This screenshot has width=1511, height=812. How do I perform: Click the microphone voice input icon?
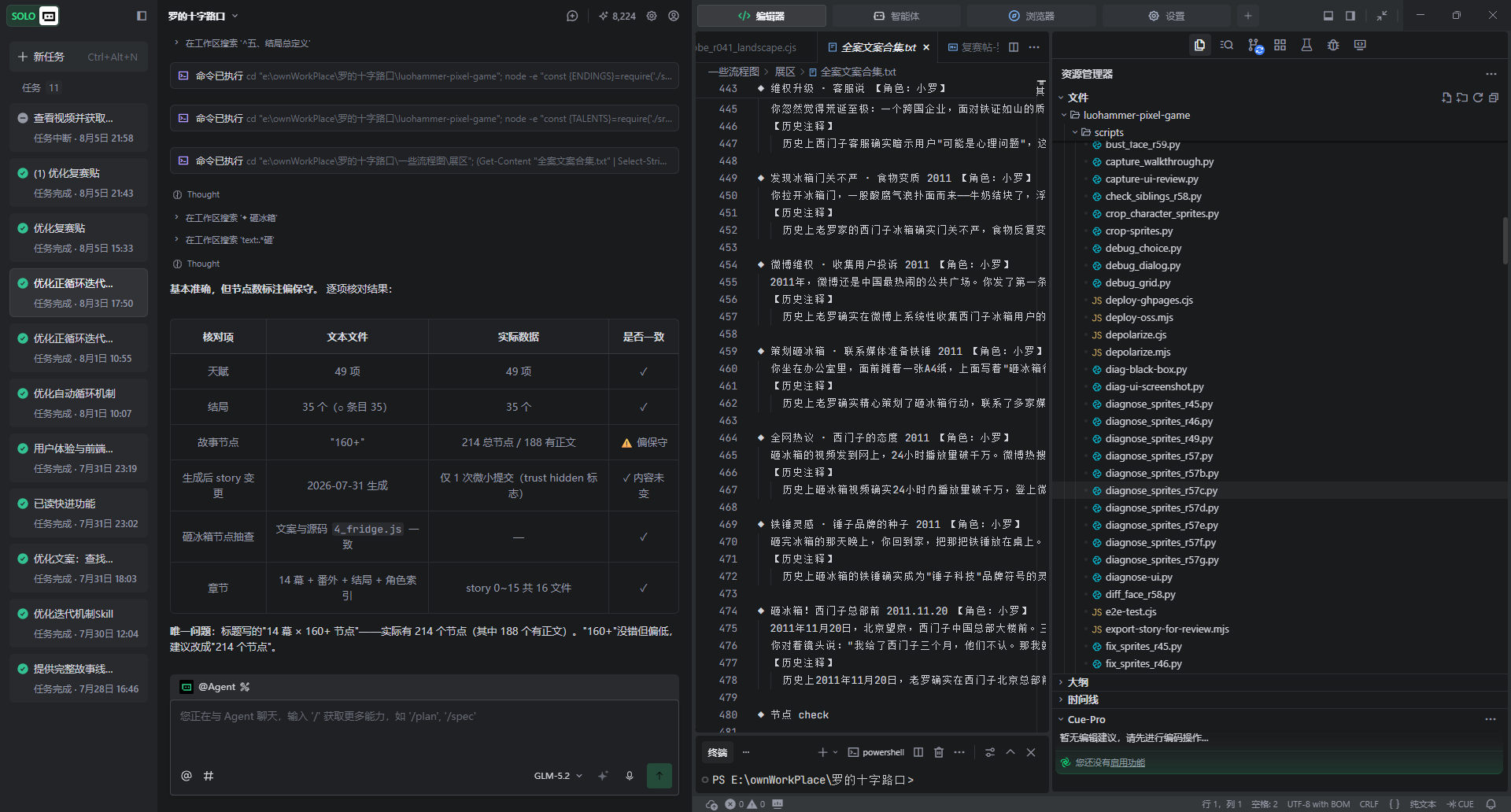(x=630, y=776)
